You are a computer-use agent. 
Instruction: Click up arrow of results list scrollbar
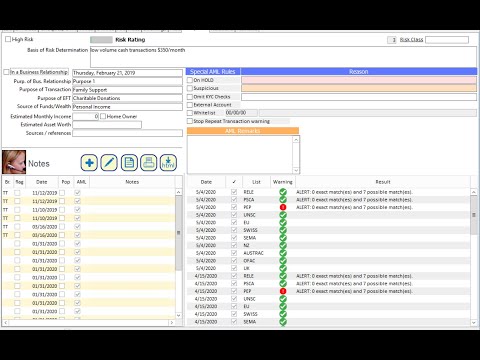474,192
